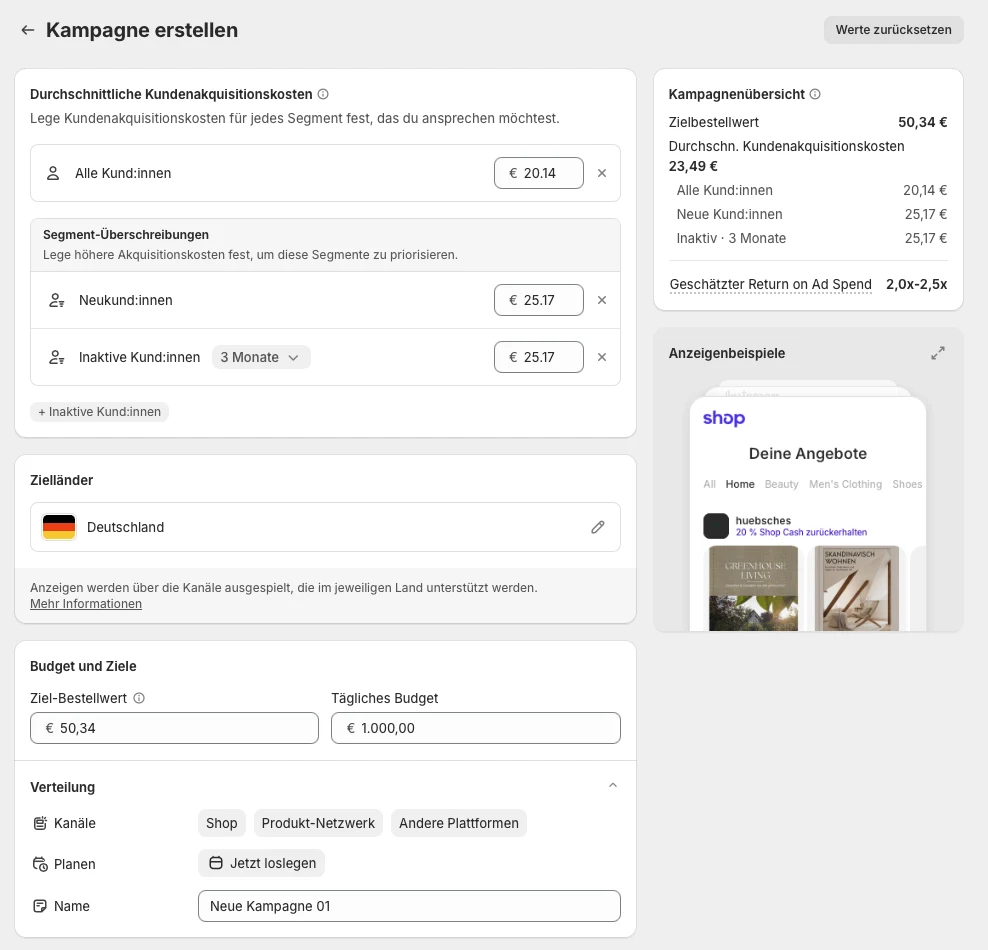Click the Alle Kund:innen person icon
988x950 pixels.
pos(53,173)
